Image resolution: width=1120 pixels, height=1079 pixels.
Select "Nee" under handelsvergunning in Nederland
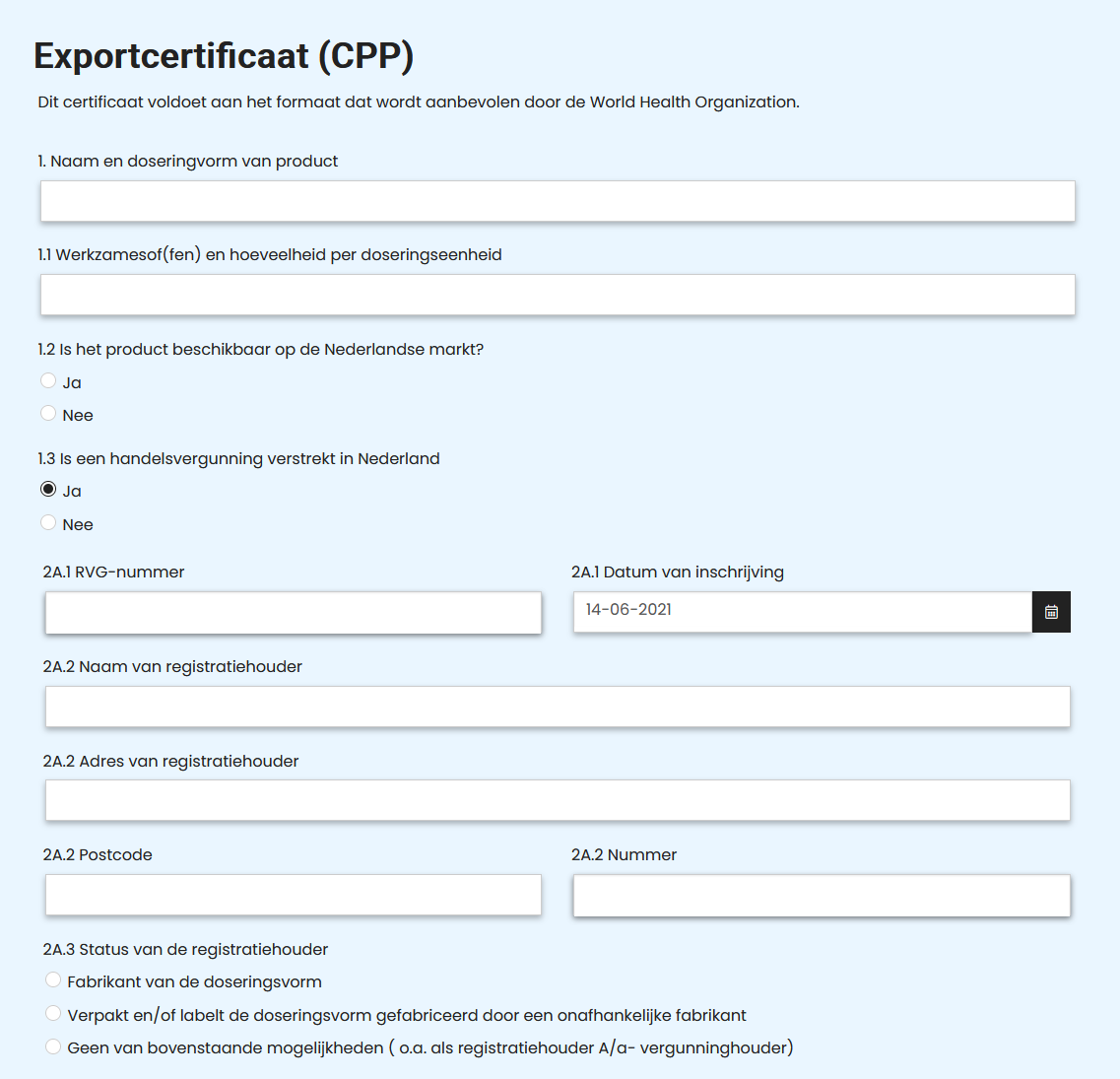48,523
